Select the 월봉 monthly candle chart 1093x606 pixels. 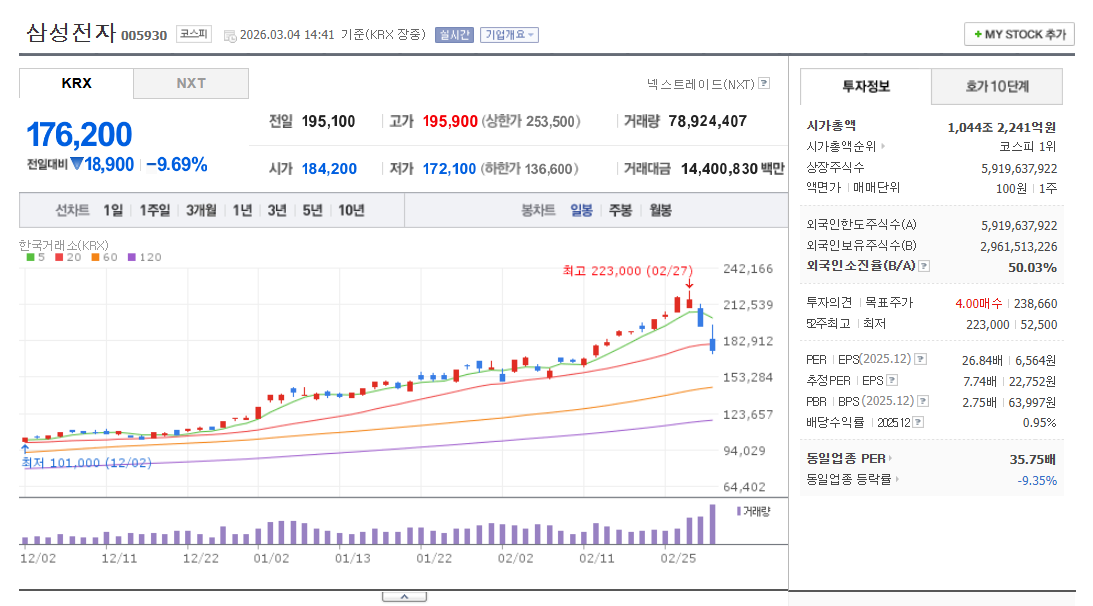pyautogui.click(x=660, y=210)
